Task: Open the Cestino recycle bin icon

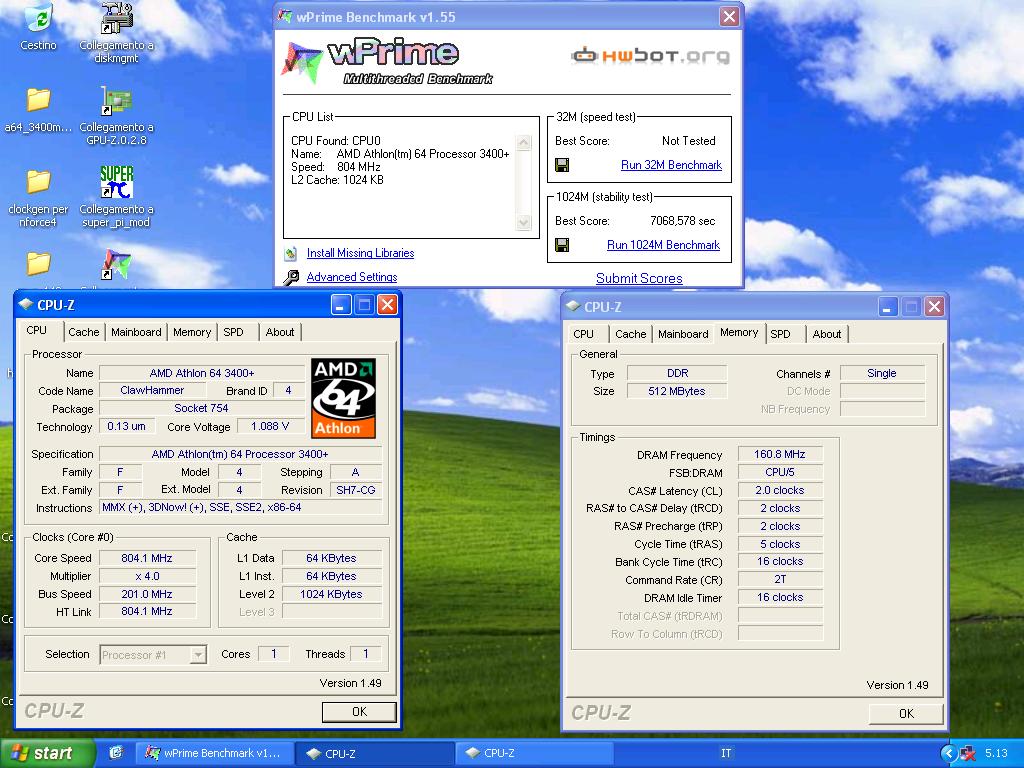Action: click(39, 18)
